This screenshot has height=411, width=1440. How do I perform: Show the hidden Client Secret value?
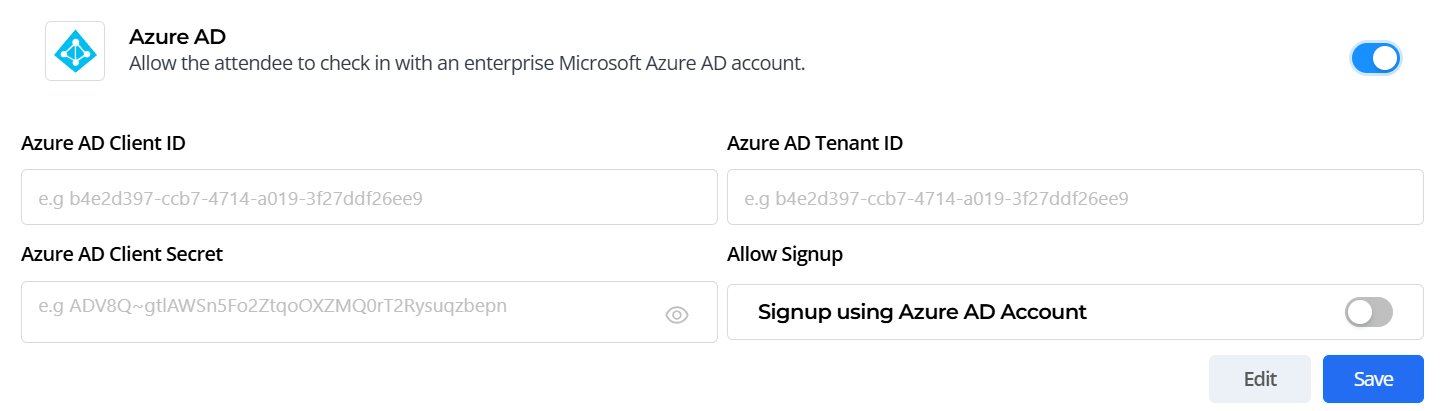[x=677, y=315]
